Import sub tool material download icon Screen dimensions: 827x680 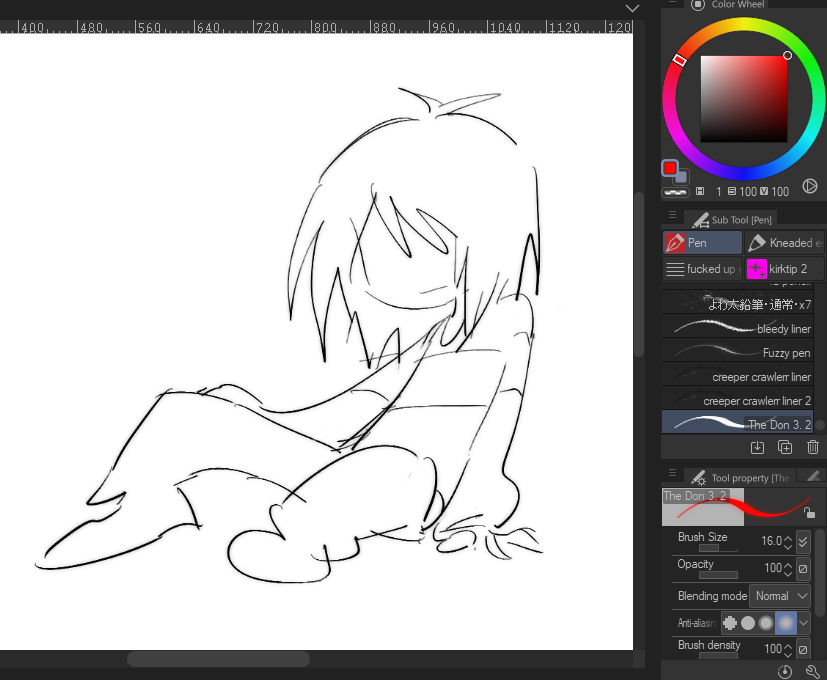pos(757,447)
